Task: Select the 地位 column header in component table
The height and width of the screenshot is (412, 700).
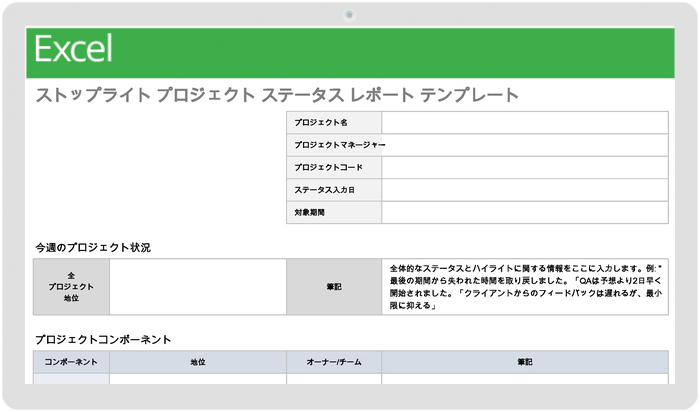Action: (x=198, y=362)
